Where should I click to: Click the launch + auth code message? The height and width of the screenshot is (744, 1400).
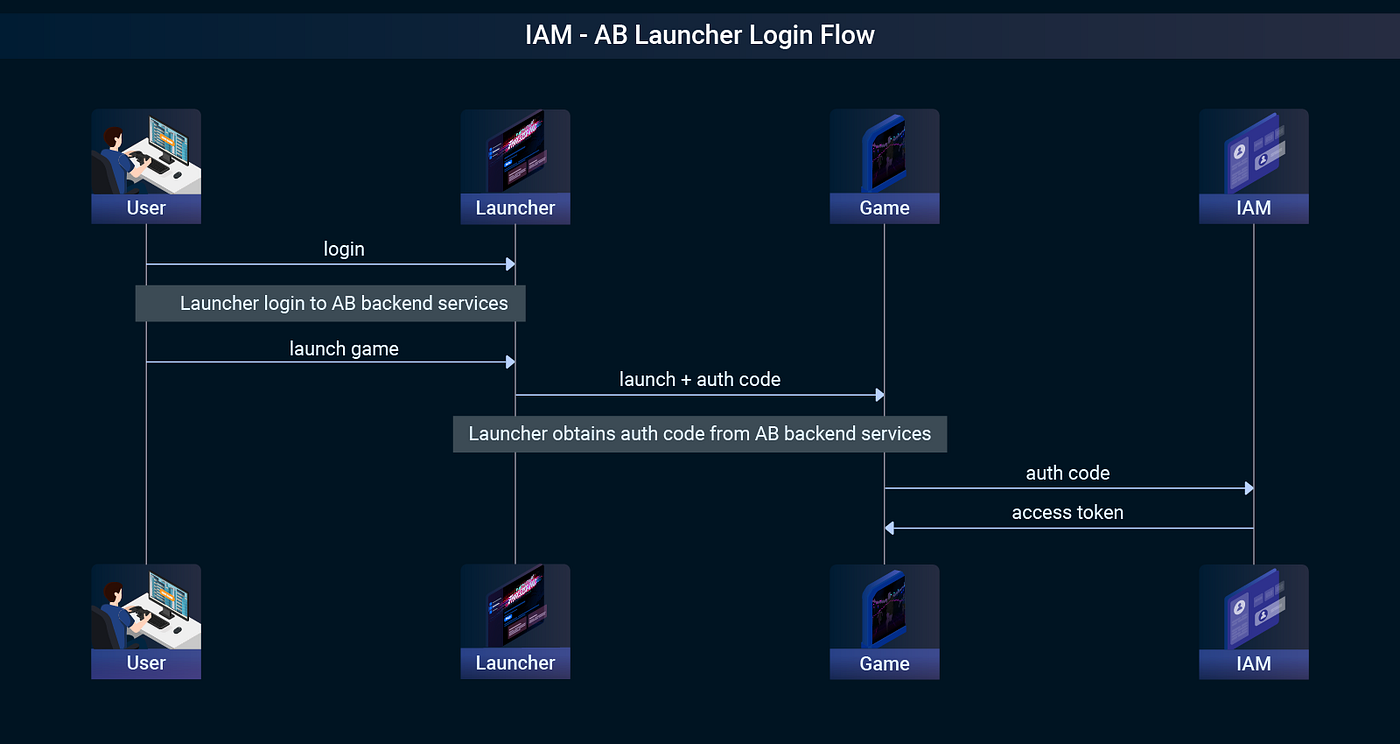click(x=700, y=379)
